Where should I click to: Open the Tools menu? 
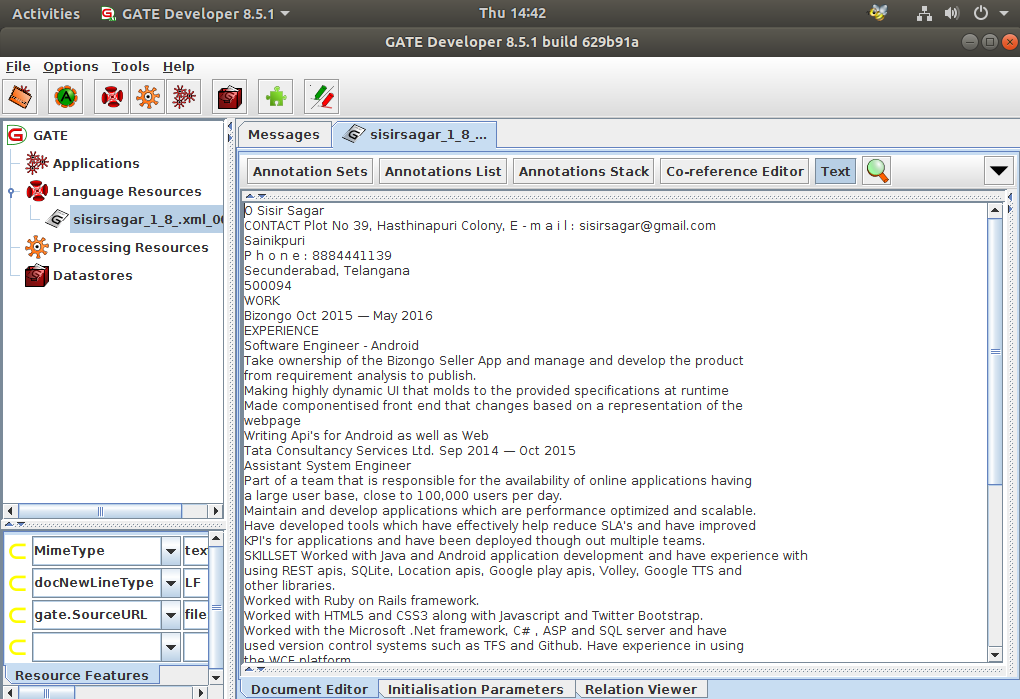coord(130,67)
